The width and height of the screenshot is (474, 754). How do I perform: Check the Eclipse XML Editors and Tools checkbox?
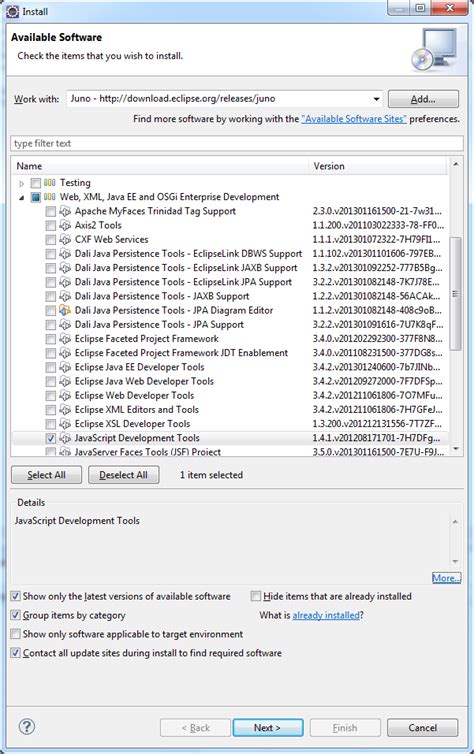click(50, 410)
